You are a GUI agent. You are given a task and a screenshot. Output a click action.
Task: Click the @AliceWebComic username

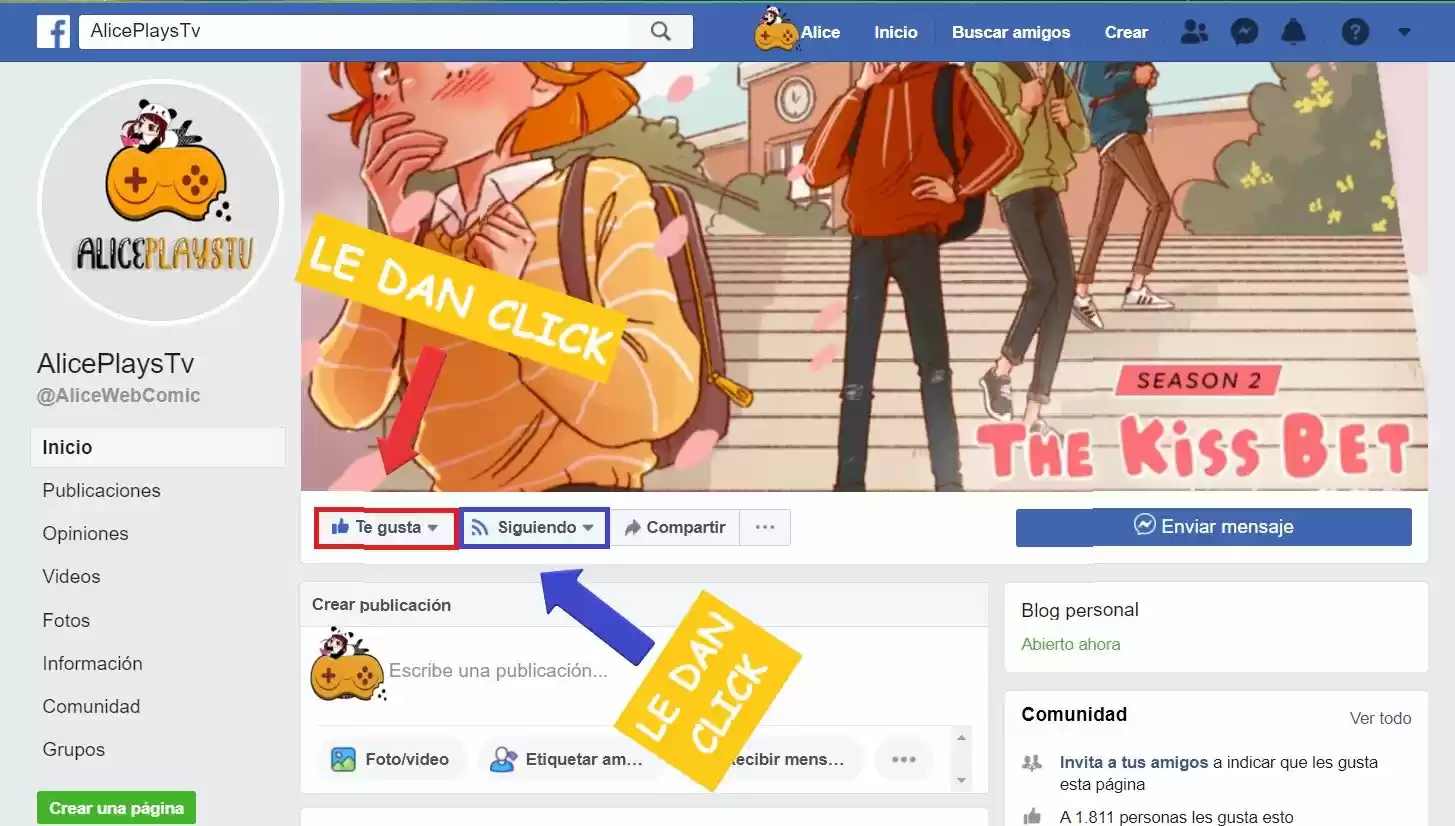coord(119,395)
